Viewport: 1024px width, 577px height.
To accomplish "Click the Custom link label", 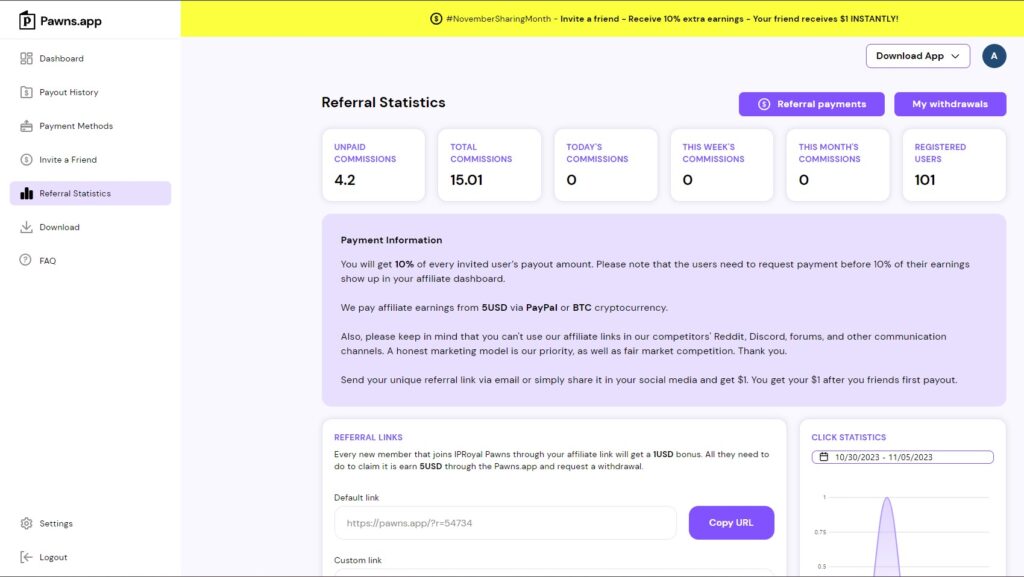I will pyautogui.click(x=358, y=560).
